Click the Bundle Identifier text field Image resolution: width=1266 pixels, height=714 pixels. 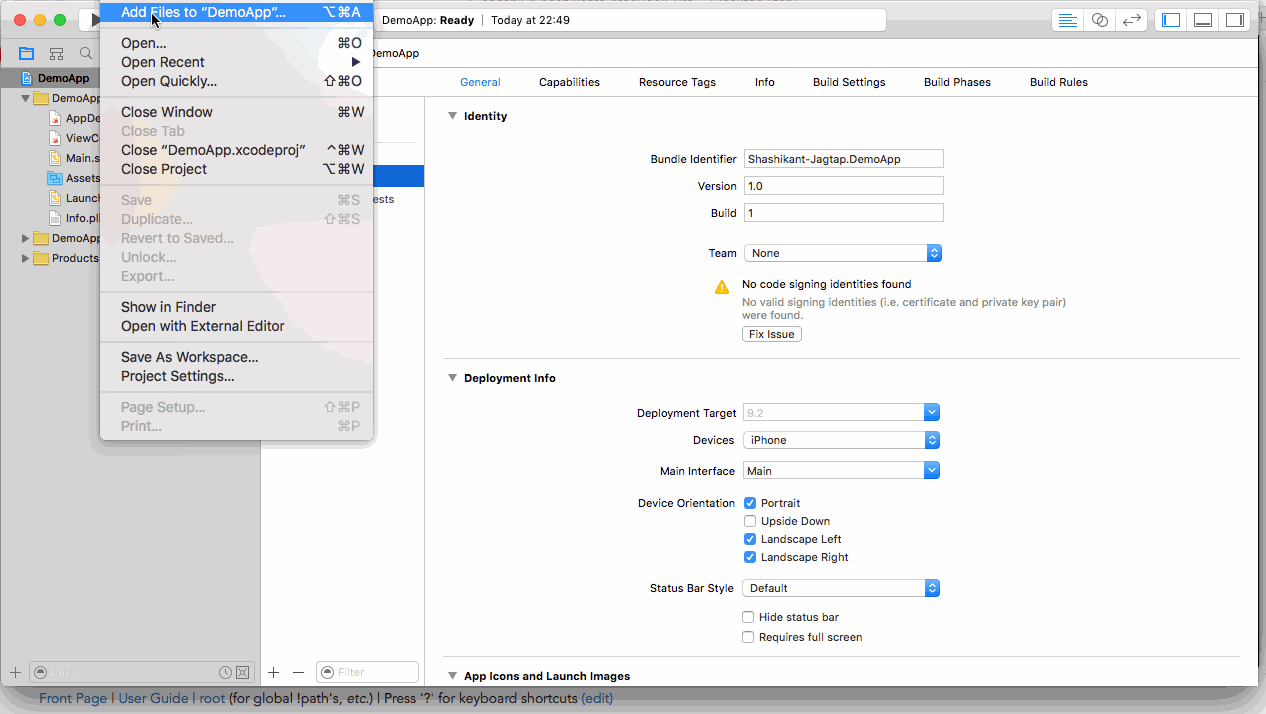[843, 159]
